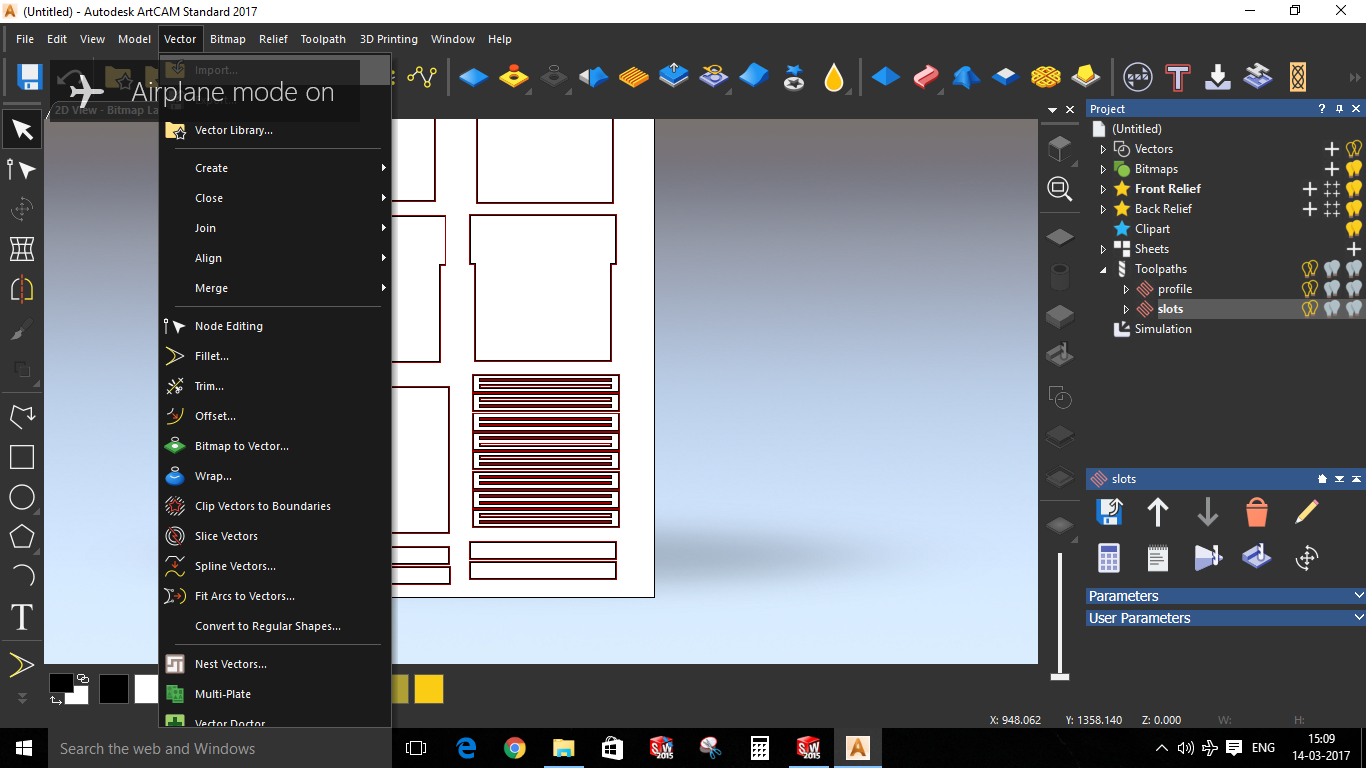Pin the Project panel with pushpin icon
This screenshot has width=1366, height=768.
[x=1339, y=109]
